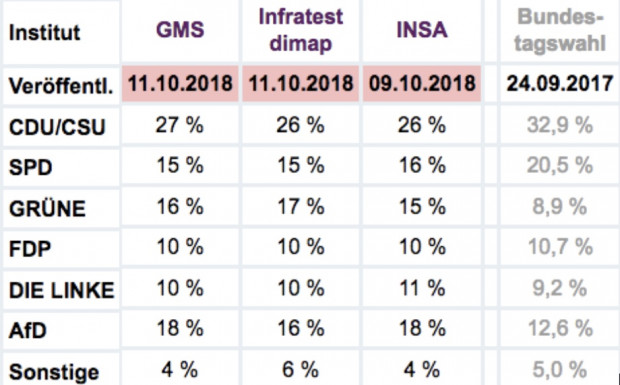Open the INSA institute link
The height and width of the screenshot is (385, 620).
coord(422,30)
